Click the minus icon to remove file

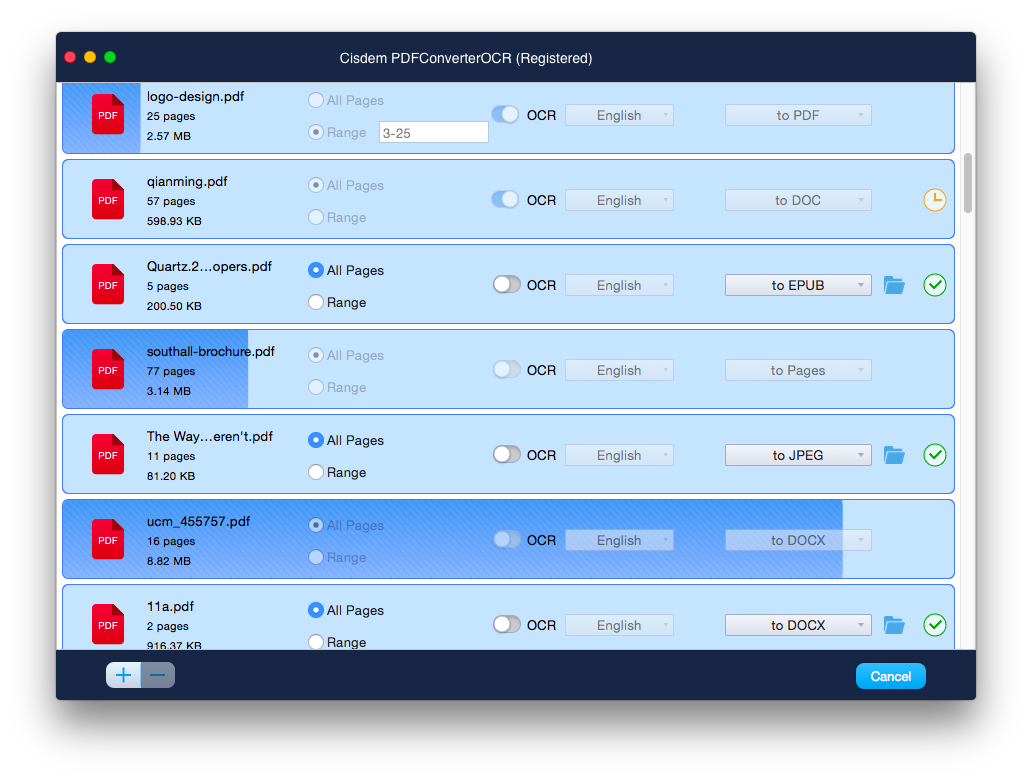coord(158,675)
